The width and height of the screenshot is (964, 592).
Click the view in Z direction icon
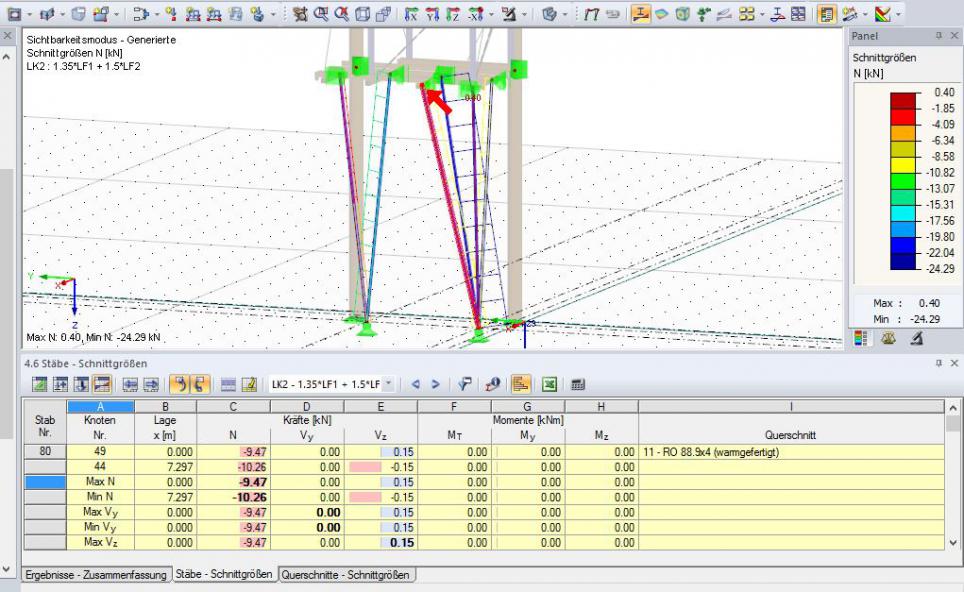pyautogui.click(x=452, y=14)
